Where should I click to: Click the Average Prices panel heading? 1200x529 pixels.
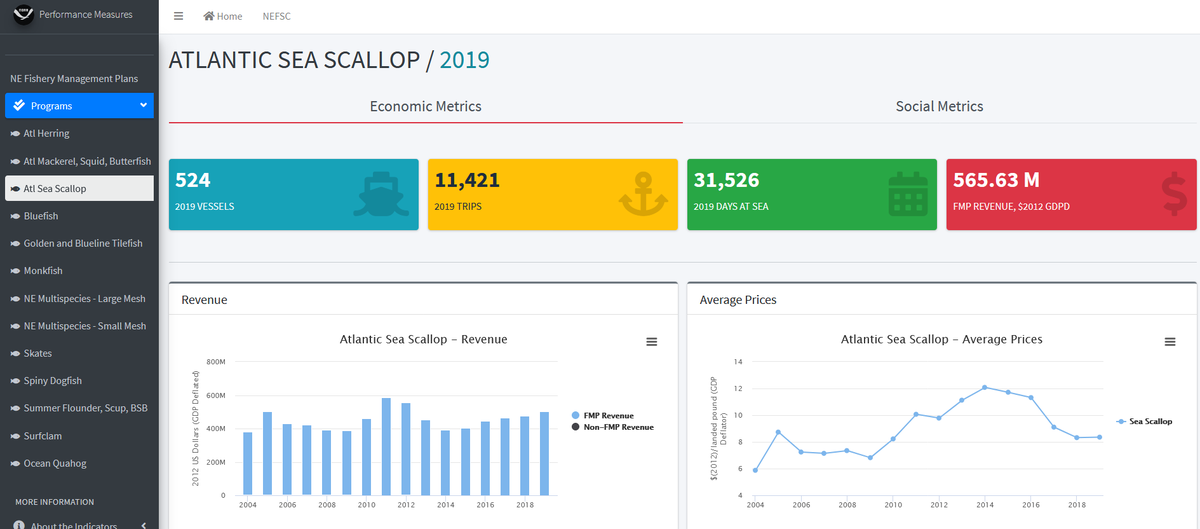738,299
